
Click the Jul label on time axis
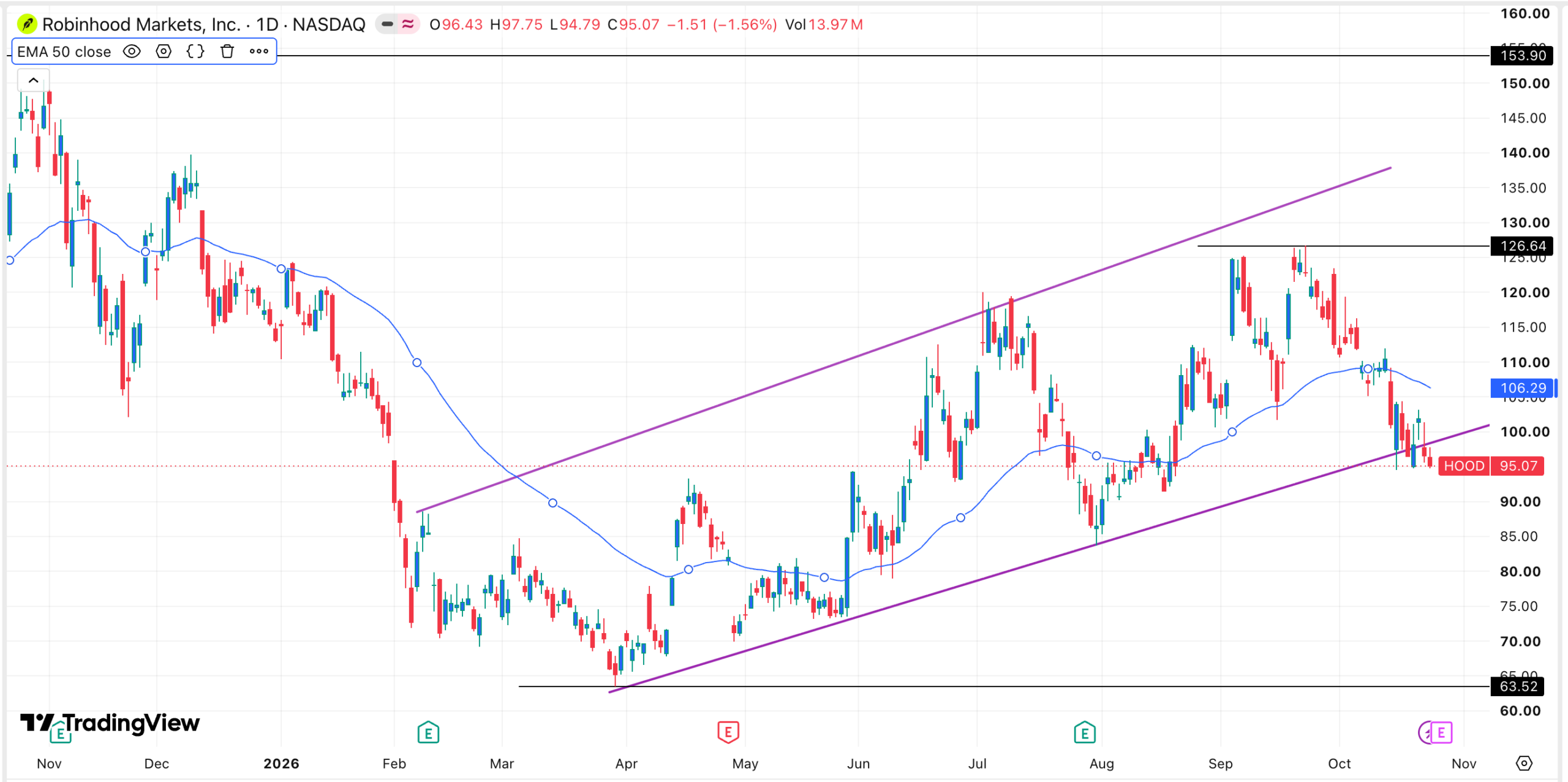coord(977,764)
